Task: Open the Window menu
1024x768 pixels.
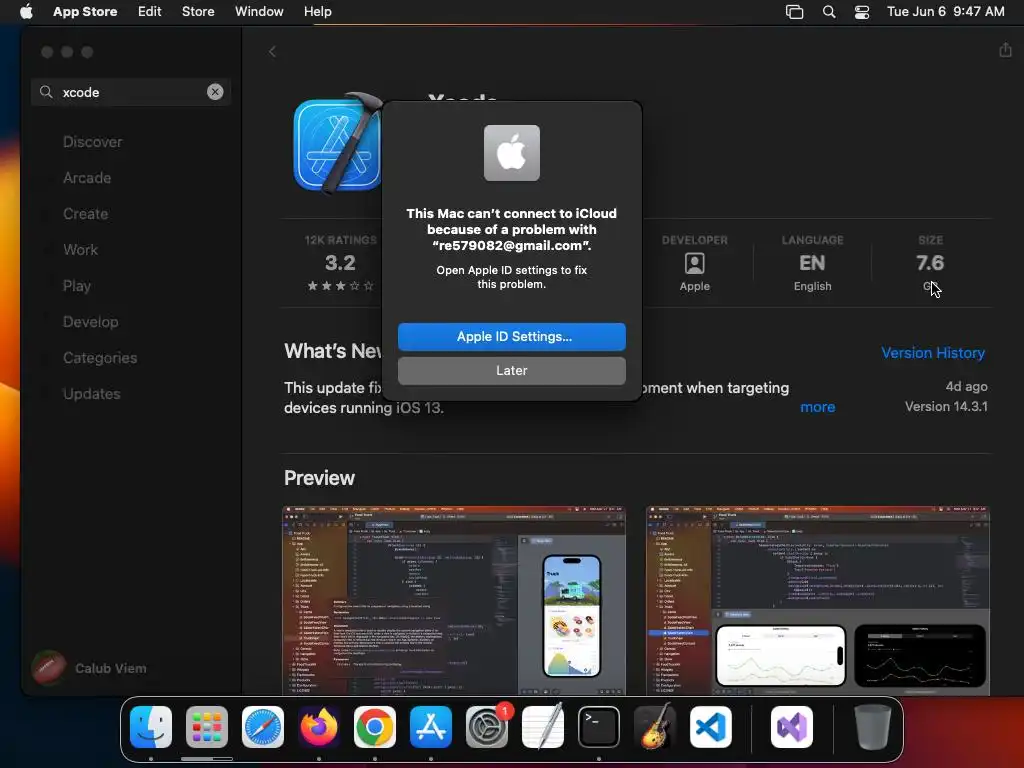Action: click(x=259, y=12)
